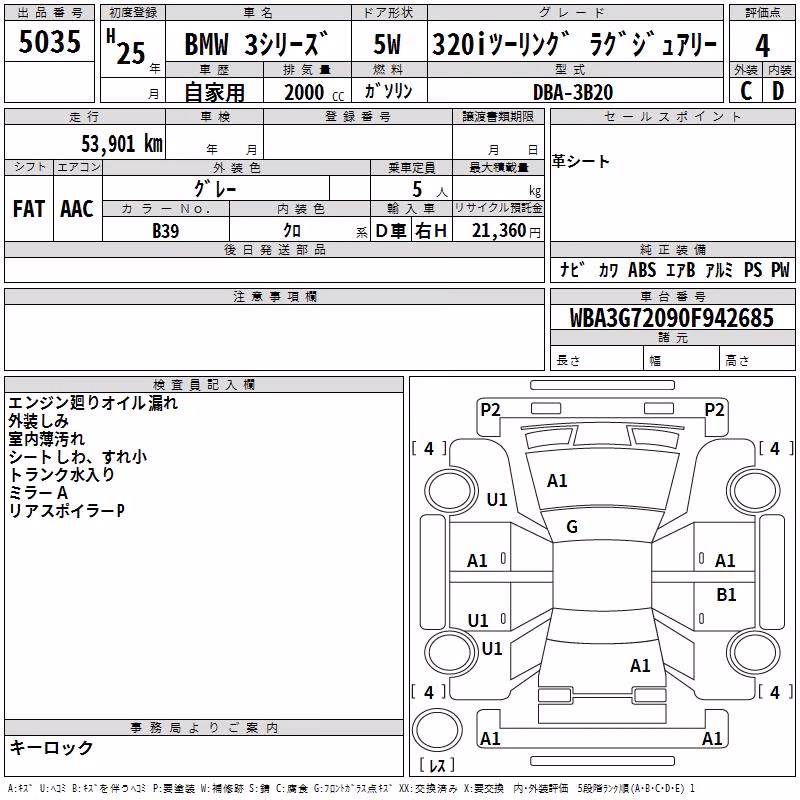Select the mileage 53,901 km
Screen dimensions: 800x800
tap(122, 144)
